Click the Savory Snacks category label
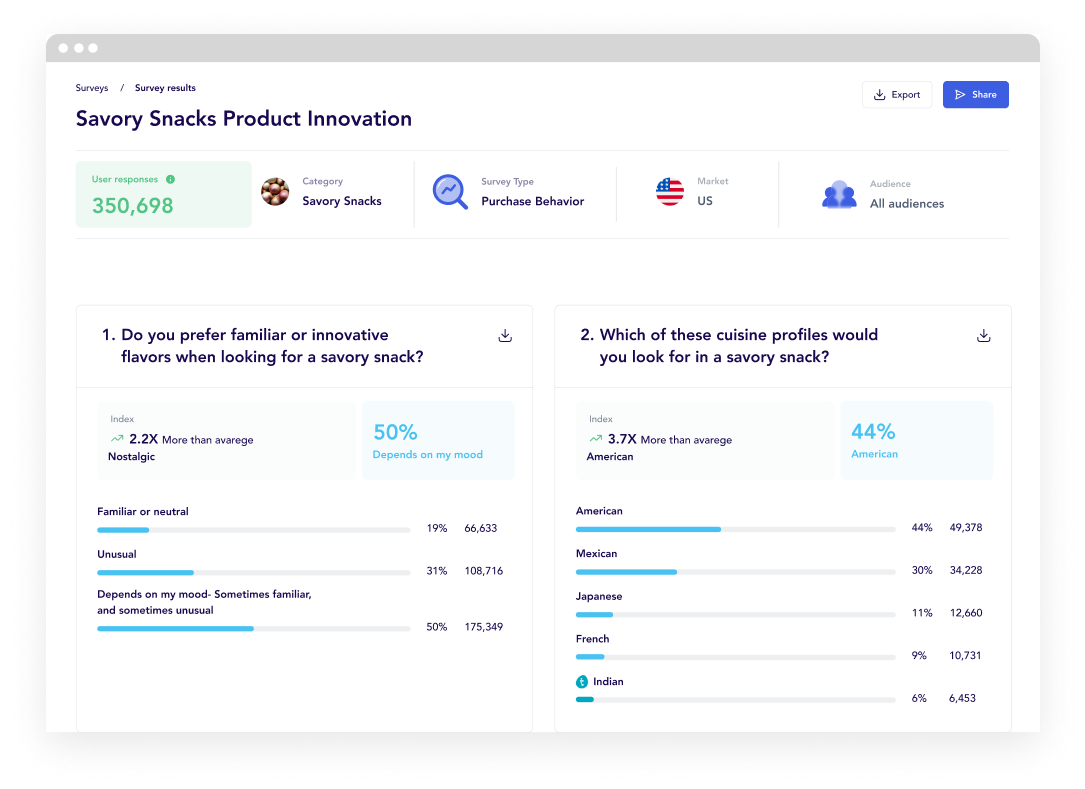Viewport: 1085px width, 789px height. 342,201
